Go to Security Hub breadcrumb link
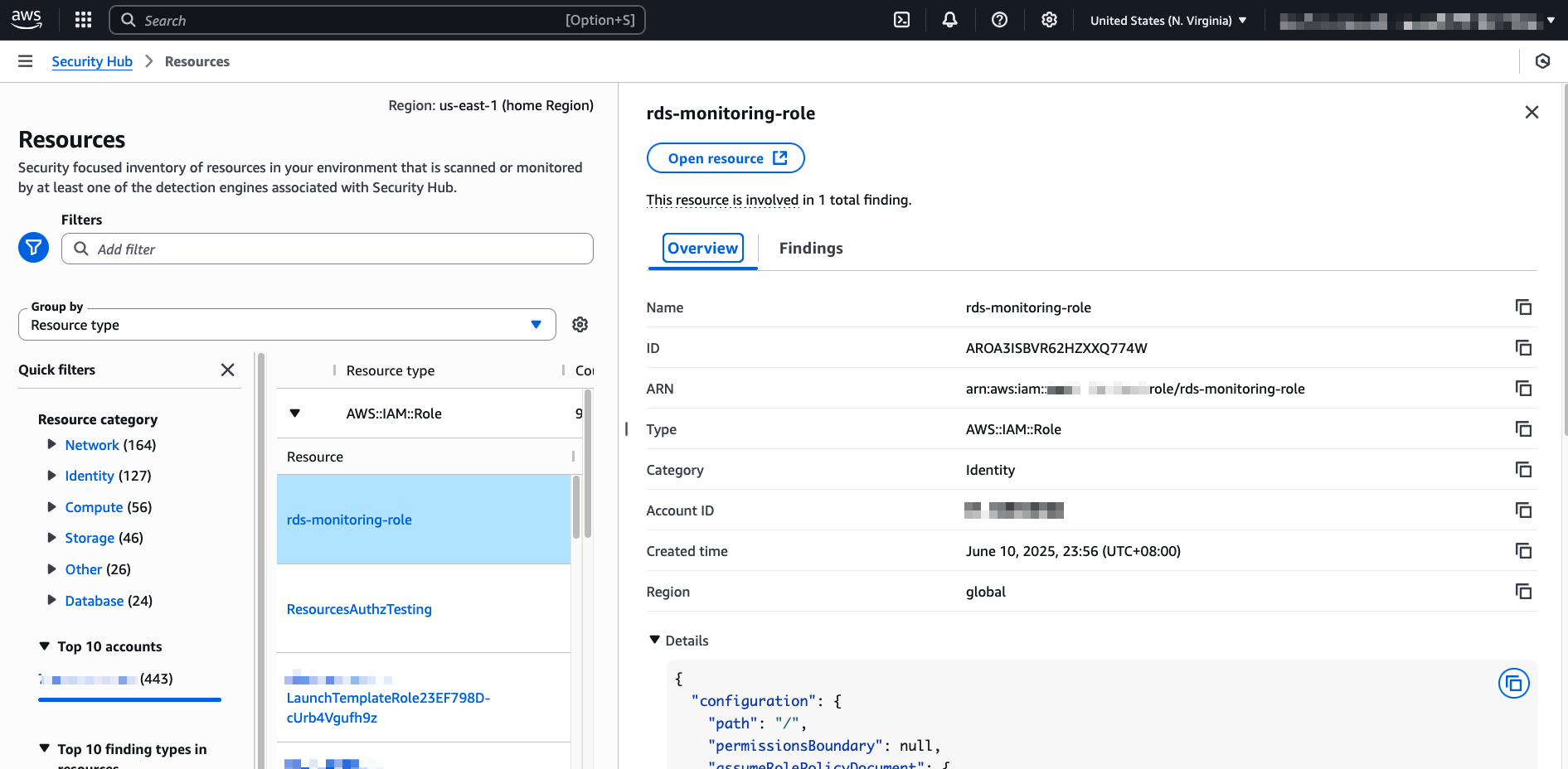Image resolution: width=1568 pixels, height=769 pixels. [92, 61]
